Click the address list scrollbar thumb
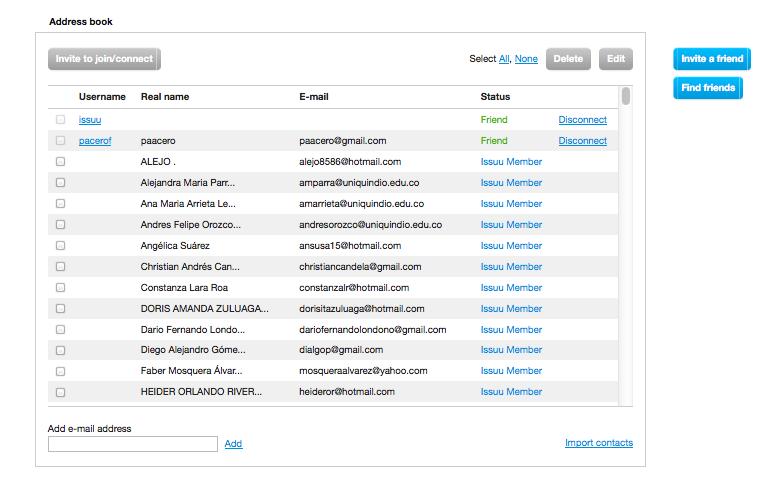 point(626,96)
